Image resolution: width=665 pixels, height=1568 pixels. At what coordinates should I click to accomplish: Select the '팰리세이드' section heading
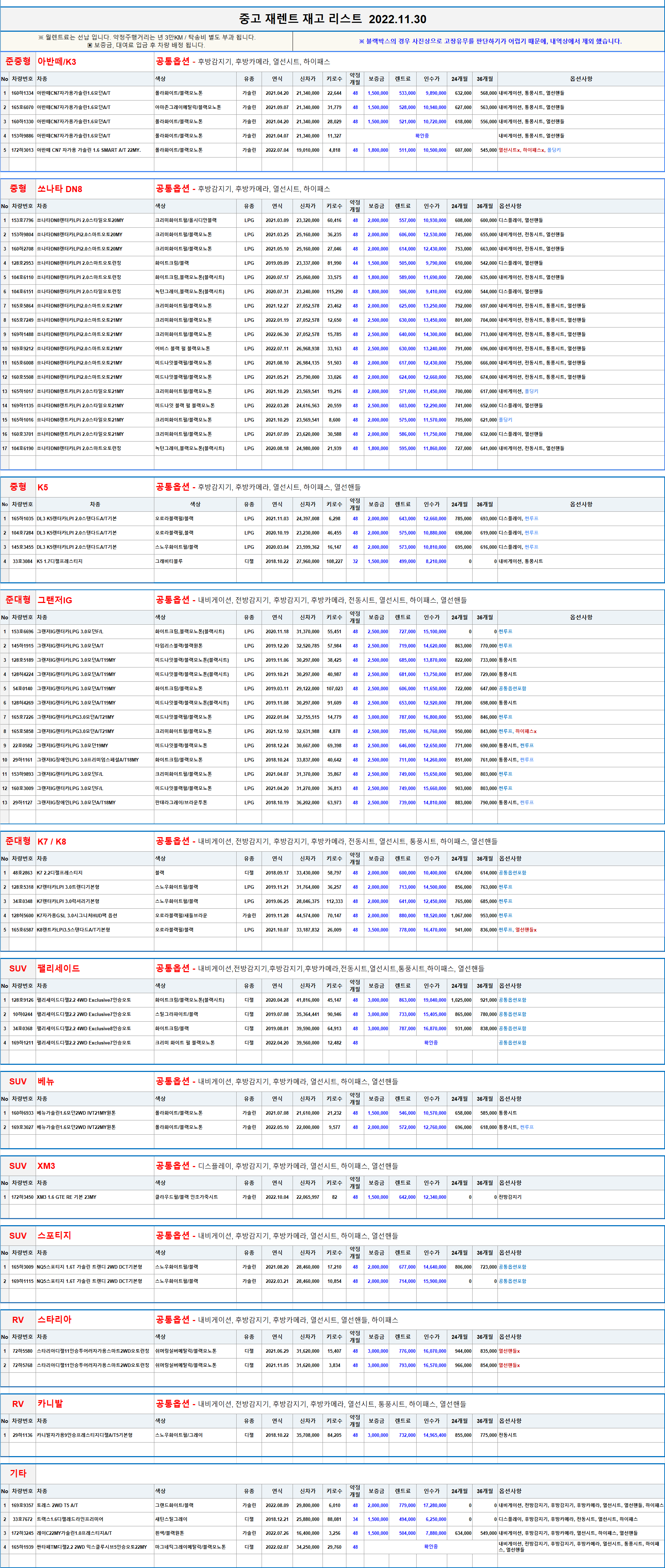point(58,969)
